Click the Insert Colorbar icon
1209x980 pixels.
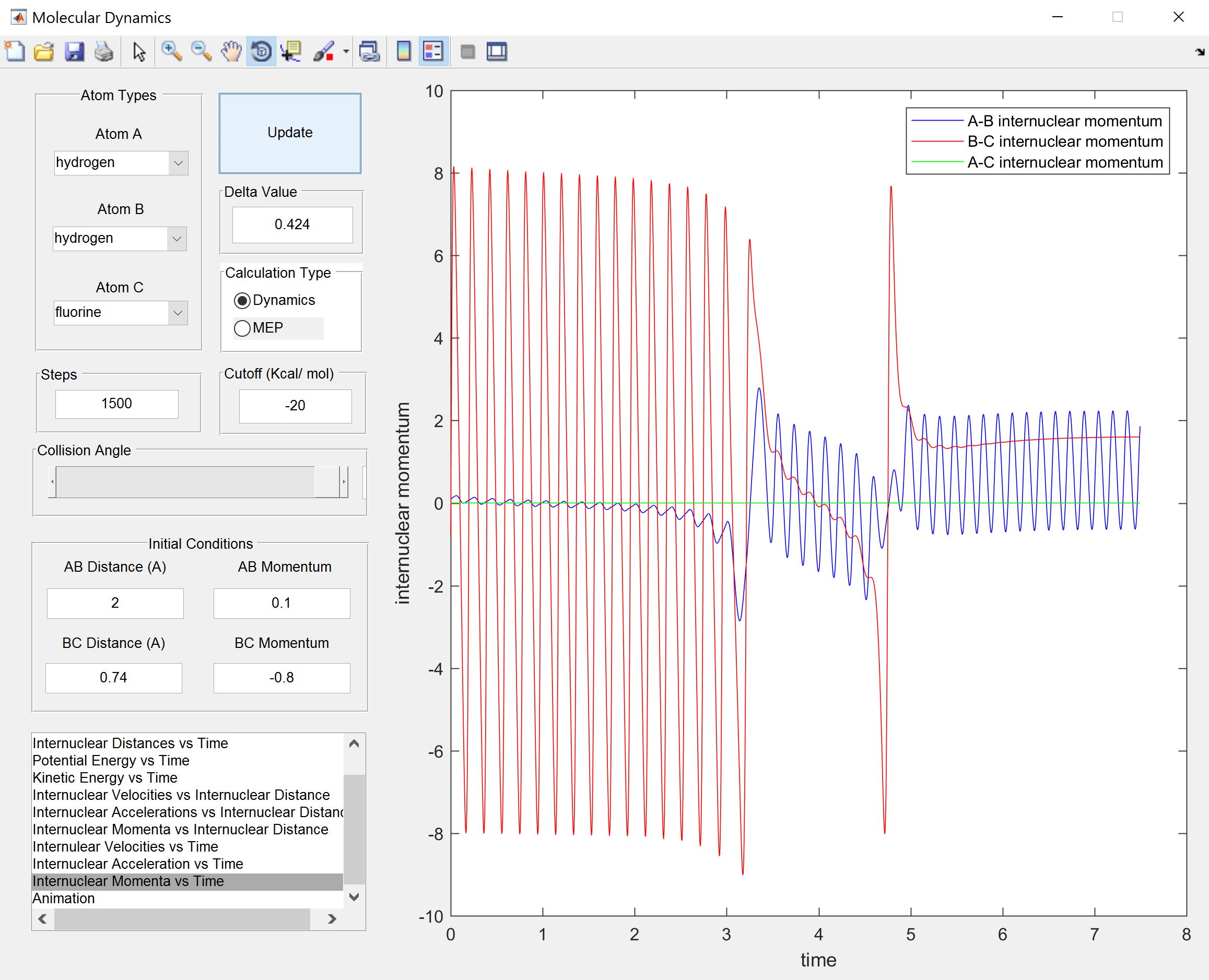tap(404, 52)
